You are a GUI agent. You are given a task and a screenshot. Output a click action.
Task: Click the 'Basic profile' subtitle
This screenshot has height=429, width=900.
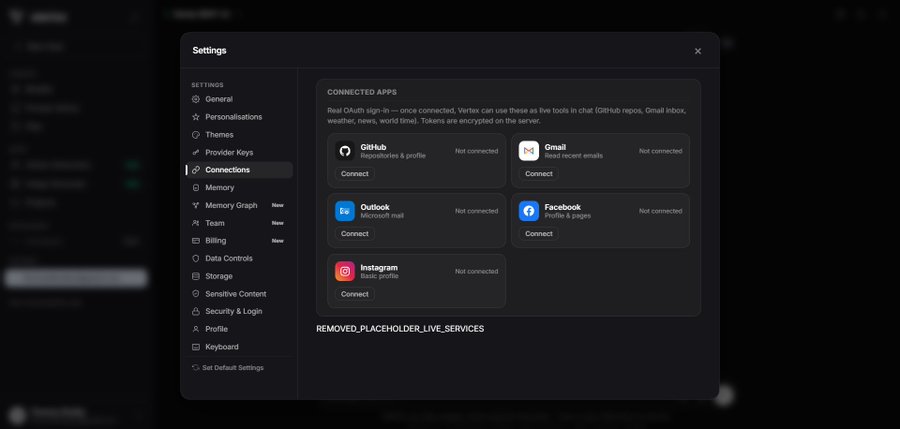pyautogui.click(x=379, y=276)
